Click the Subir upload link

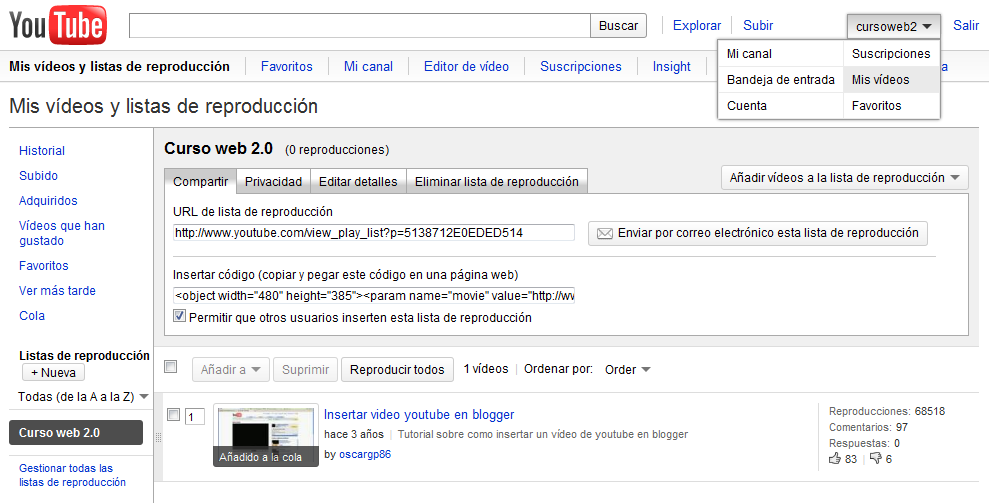click(x=758, y=25)
